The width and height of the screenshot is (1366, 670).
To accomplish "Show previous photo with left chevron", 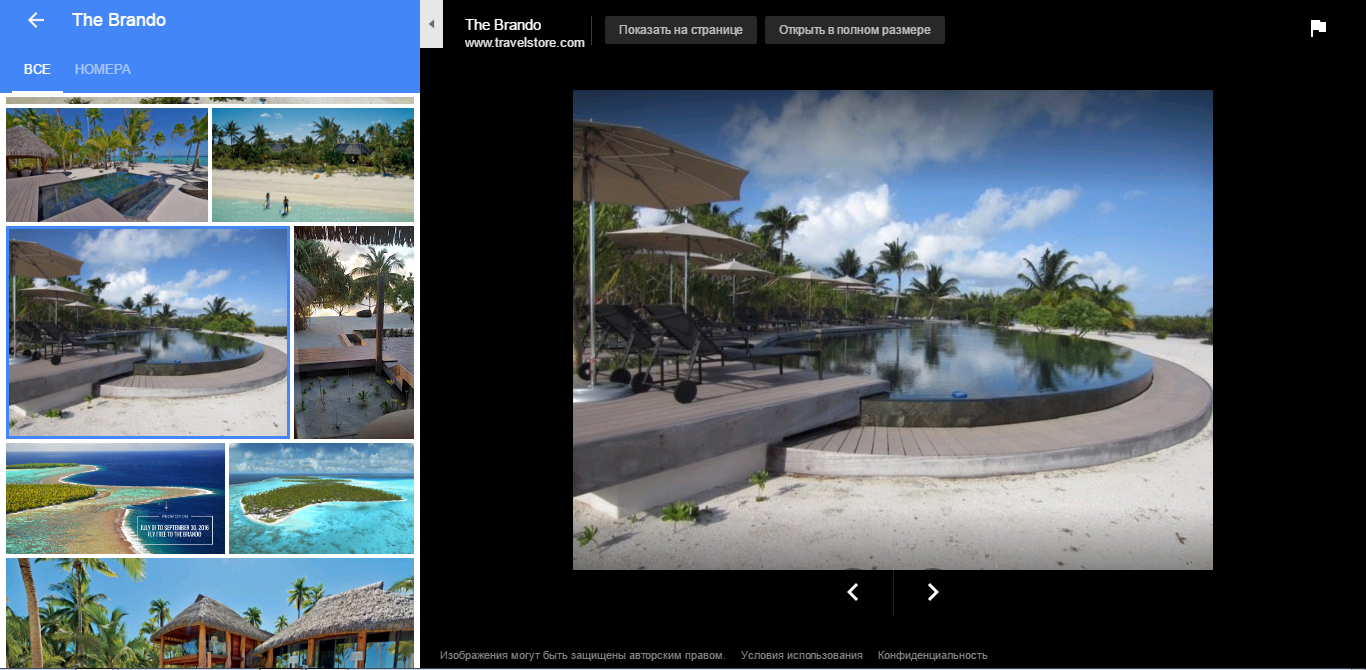I will tap(853, 592).
